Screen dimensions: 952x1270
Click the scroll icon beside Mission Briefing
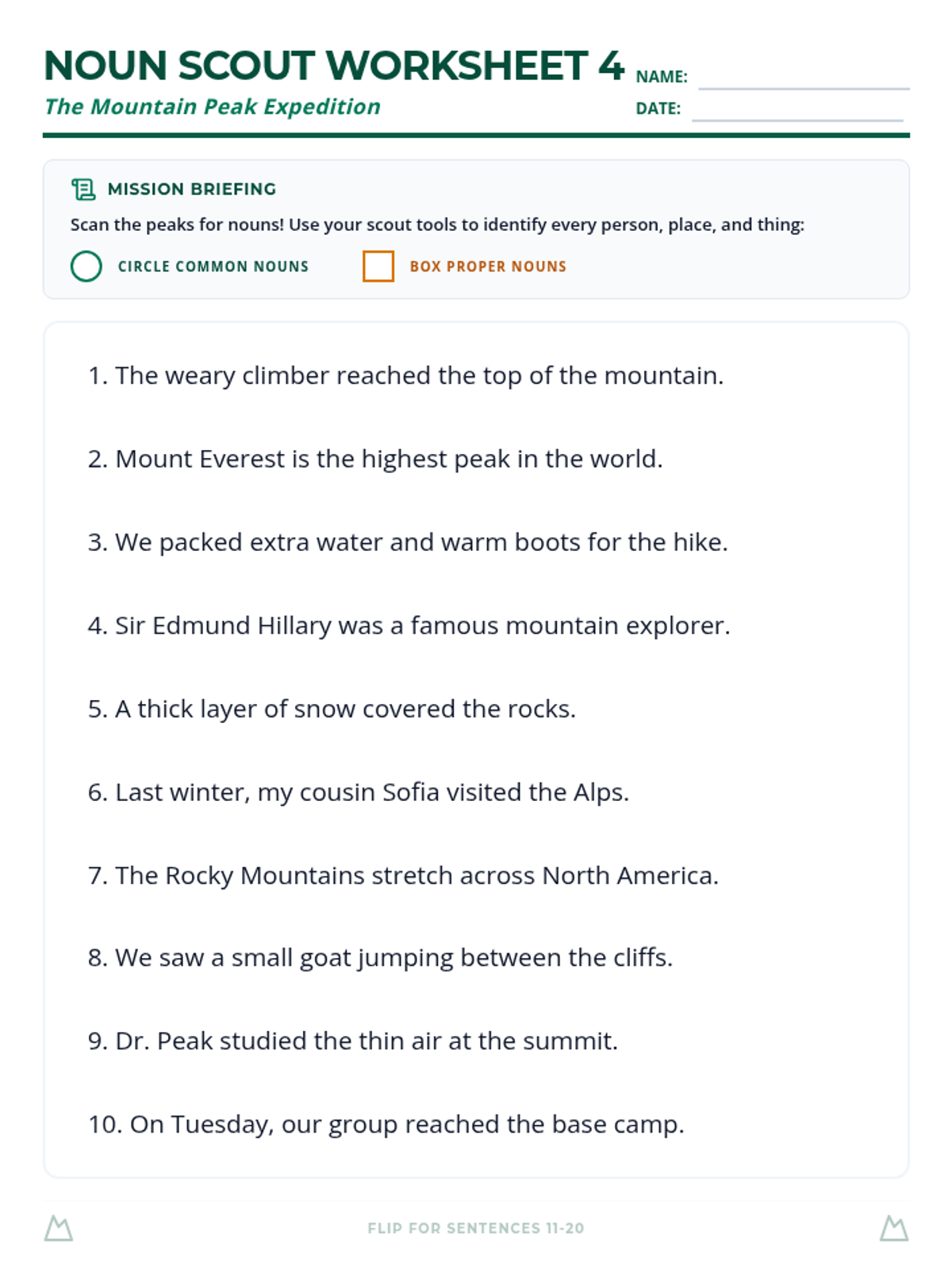pos(83,189)
